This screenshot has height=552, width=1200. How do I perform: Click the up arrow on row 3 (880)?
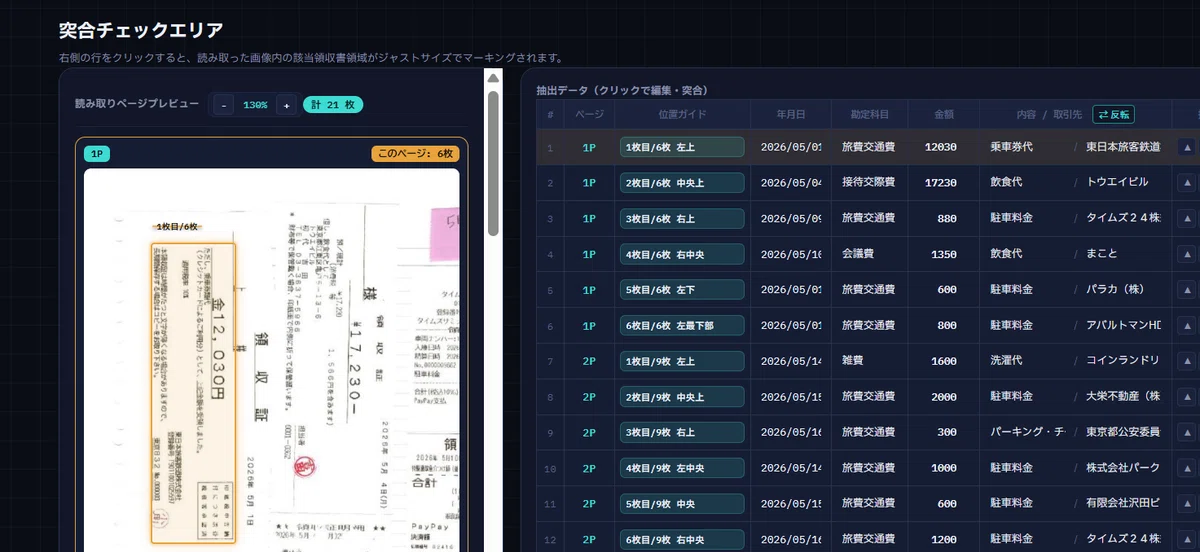[1187, 218]
